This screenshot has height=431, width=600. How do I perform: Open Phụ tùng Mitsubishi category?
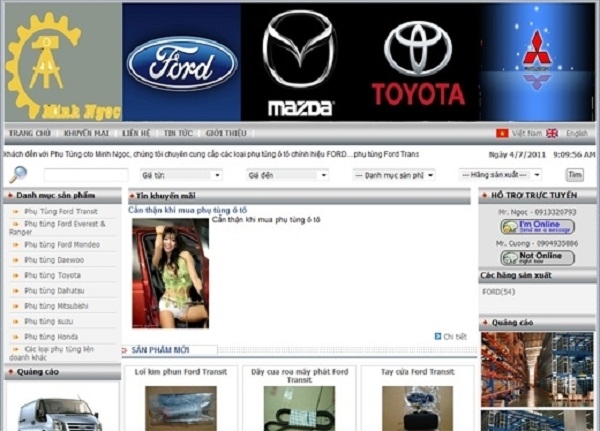point(56,306)
